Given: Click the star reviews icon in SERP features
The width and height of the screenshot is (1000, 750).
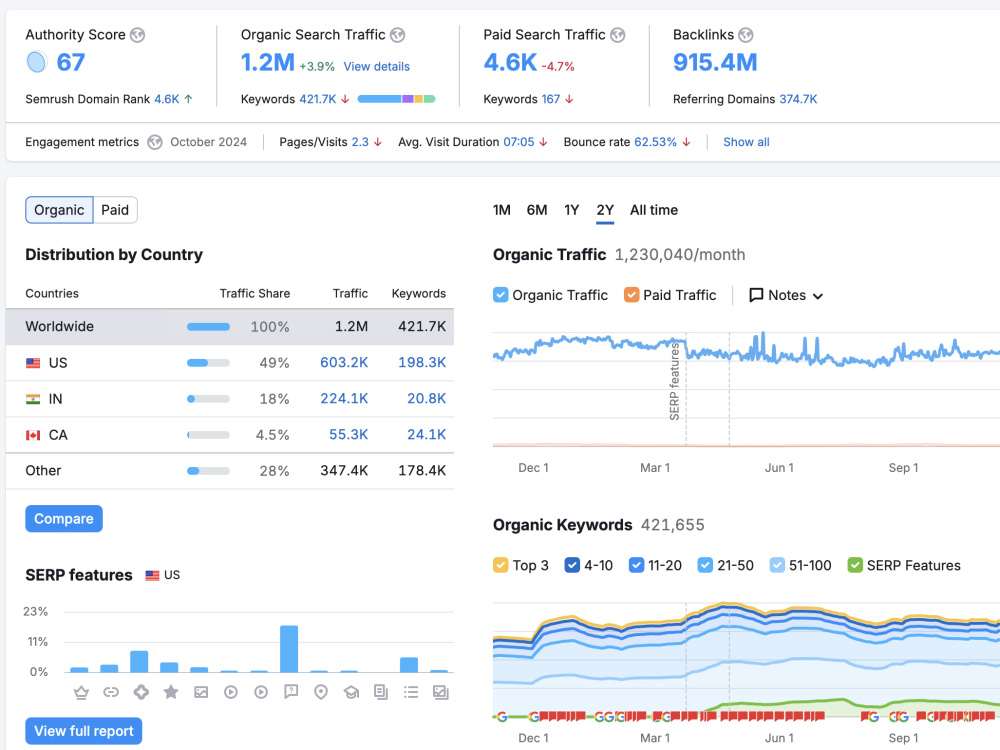Looking at the screenshot, I should pyautogui.click(x=171, y=692).
